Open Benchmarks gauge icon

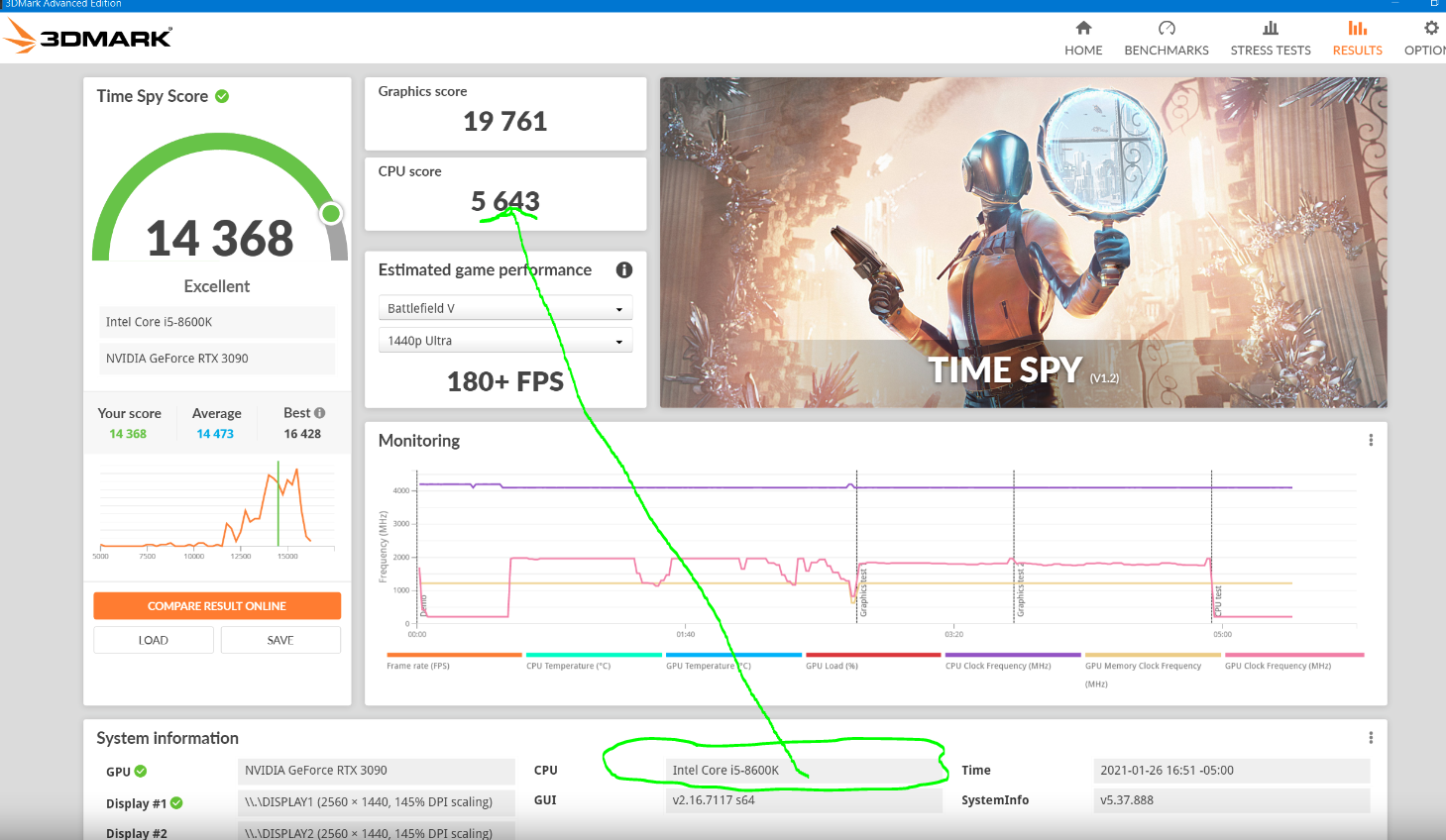tap(1167, 28)
